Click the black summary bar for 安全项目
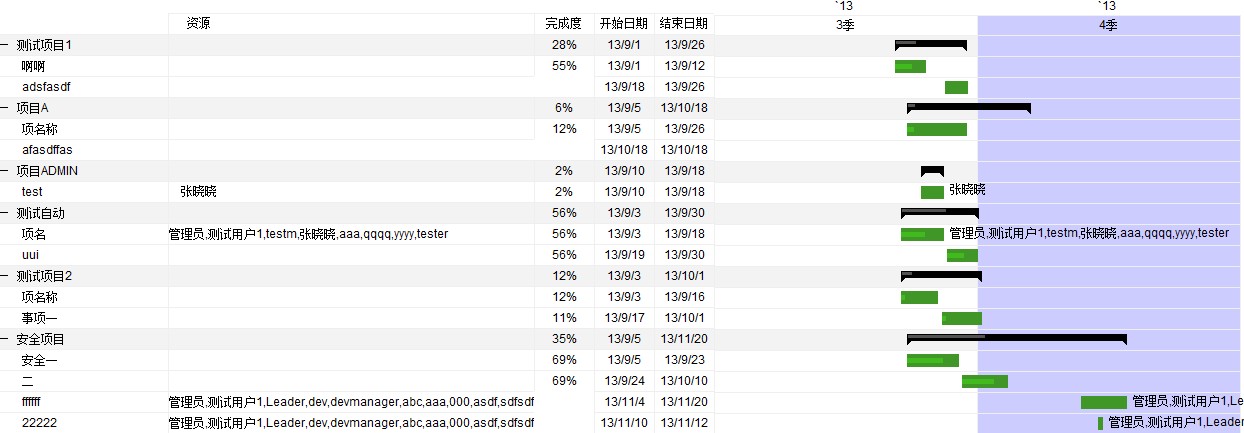The width and height of the screenshot is (1244, 433). [x=1016, y=338]
